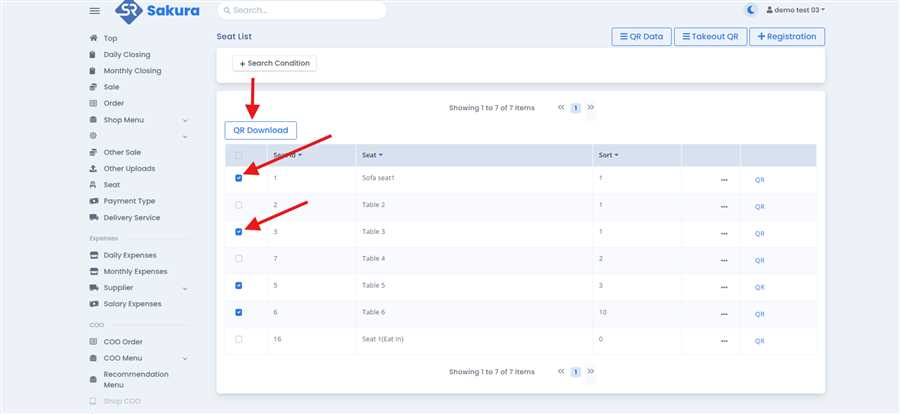Screen dimensions: 900x414
Task: Click the QR Download button
Action: pos(260,130)
